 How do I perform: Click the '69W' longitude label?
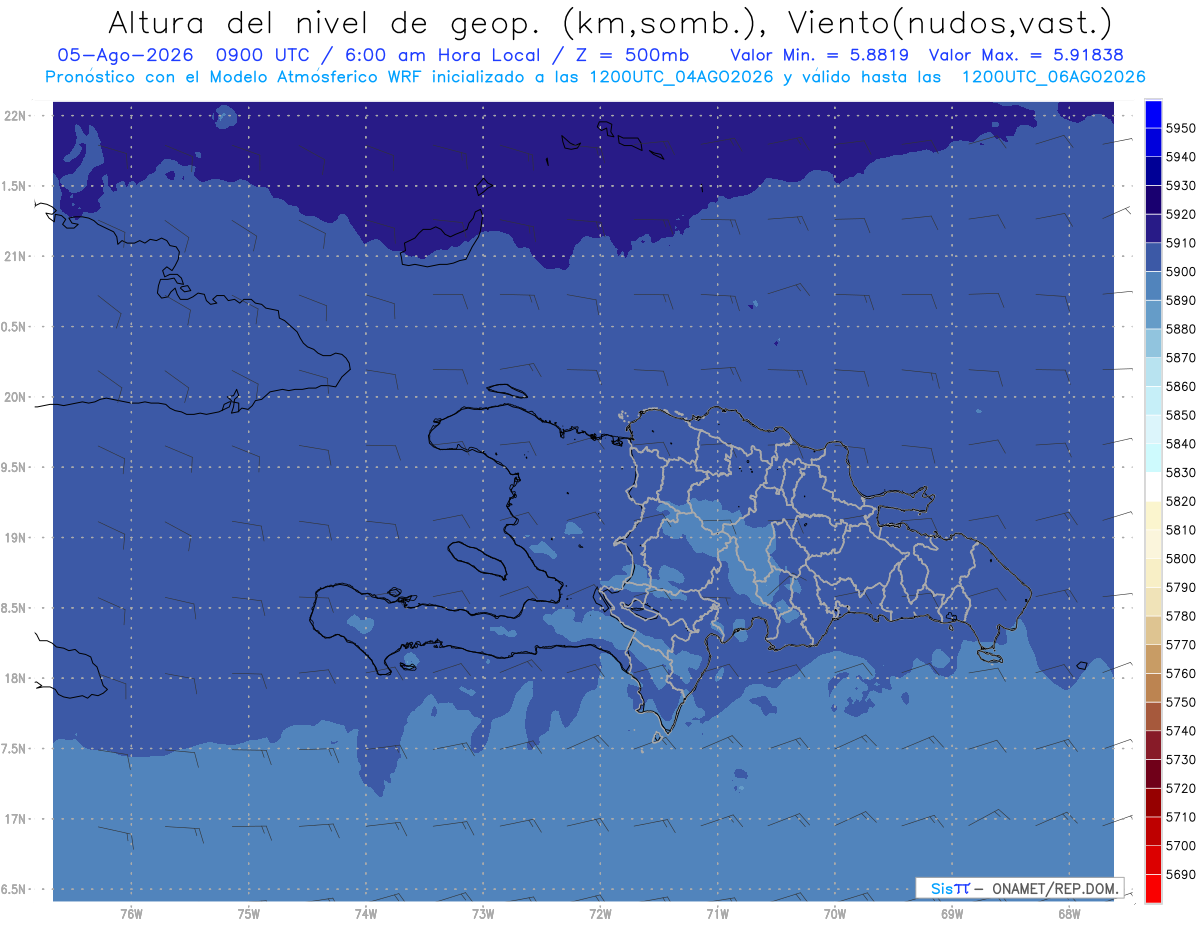tap(952, 913)
